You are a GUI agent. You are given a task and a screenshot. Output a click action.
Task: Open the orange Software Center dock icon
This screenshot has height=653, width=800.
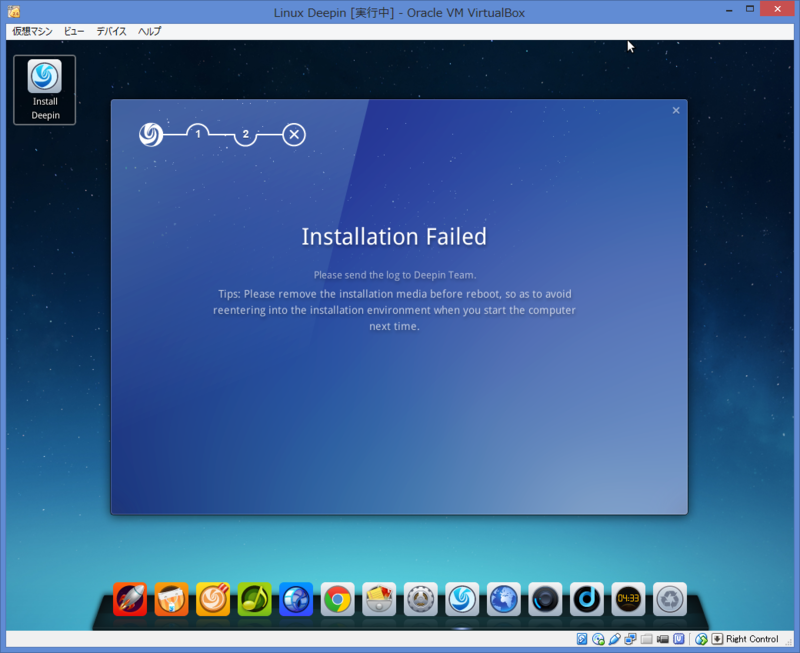pyautogui.click(x=171, y=599)
